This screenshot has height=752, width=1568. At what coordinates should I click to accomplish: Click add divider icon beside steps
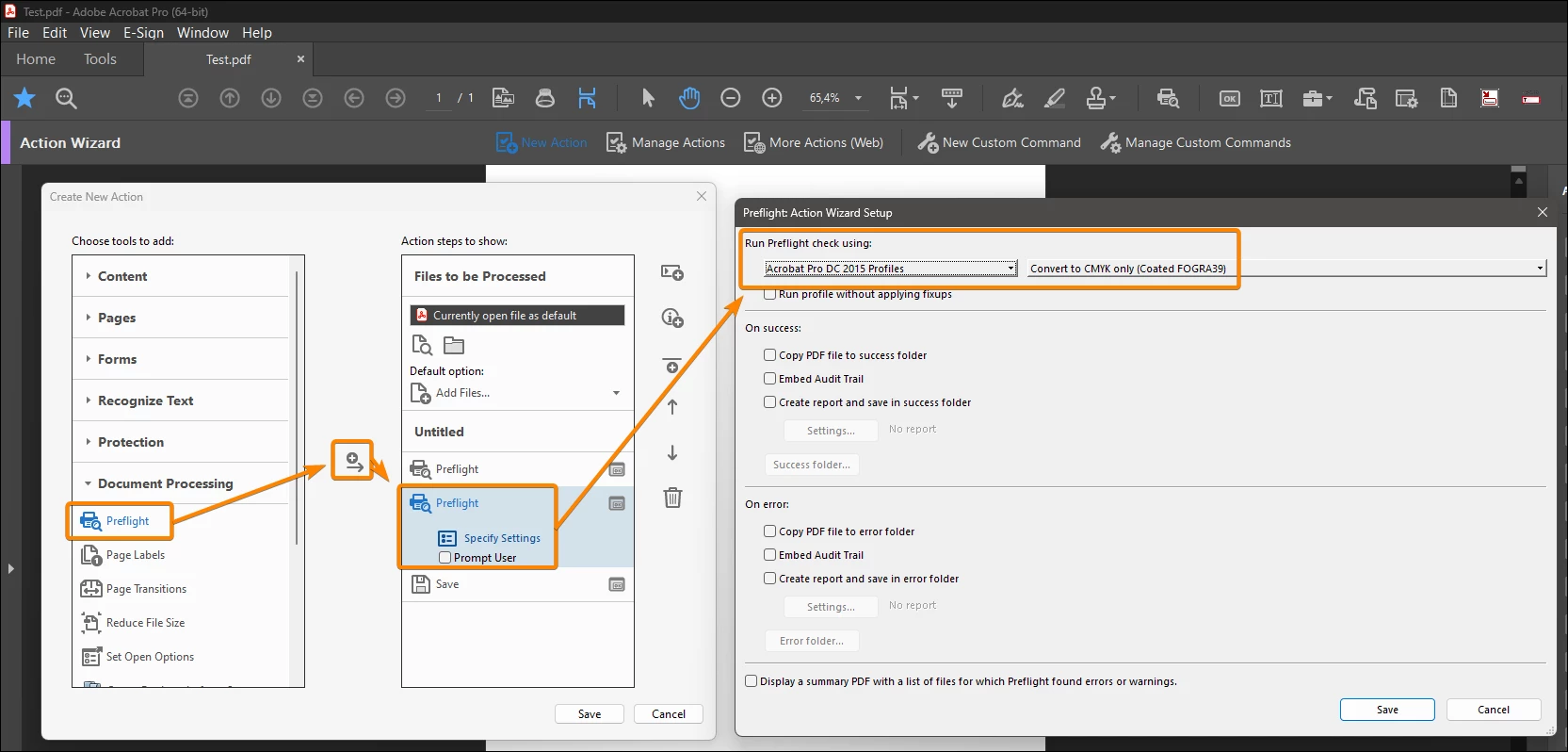click(x=672, y=365)
